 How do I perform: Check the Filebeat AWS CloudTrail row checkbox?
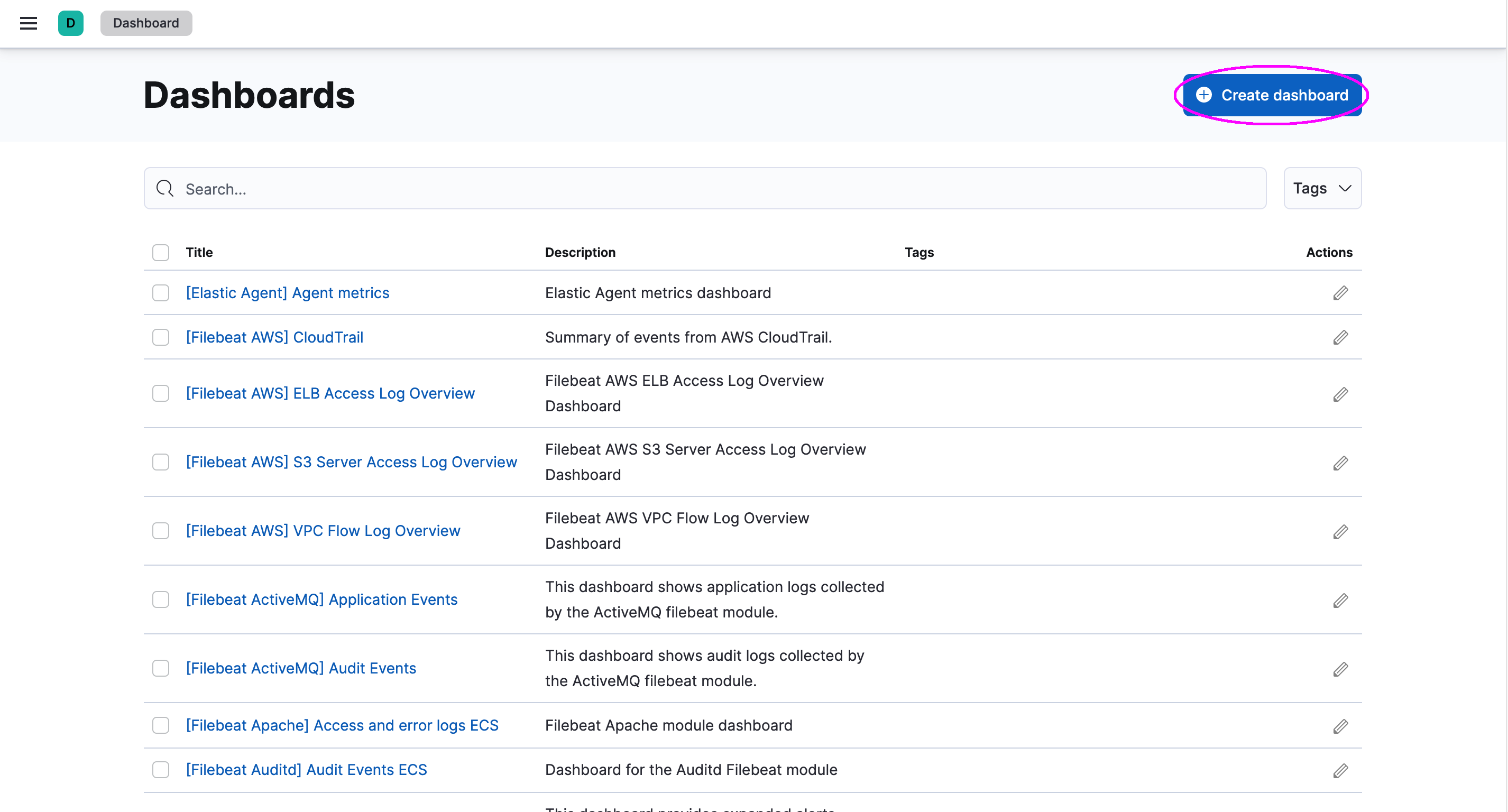click(x=160, y=337)
